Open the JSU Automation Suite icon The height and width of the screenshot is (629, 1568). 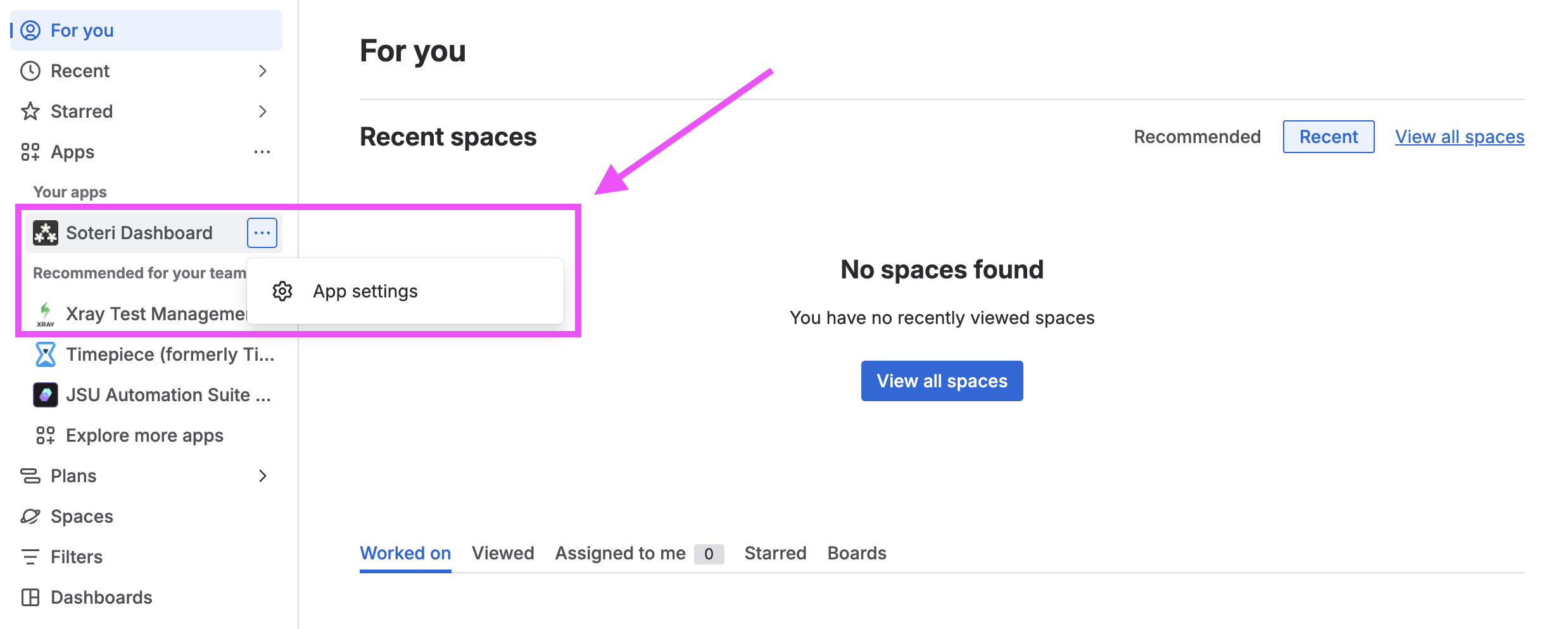point(46,395)
